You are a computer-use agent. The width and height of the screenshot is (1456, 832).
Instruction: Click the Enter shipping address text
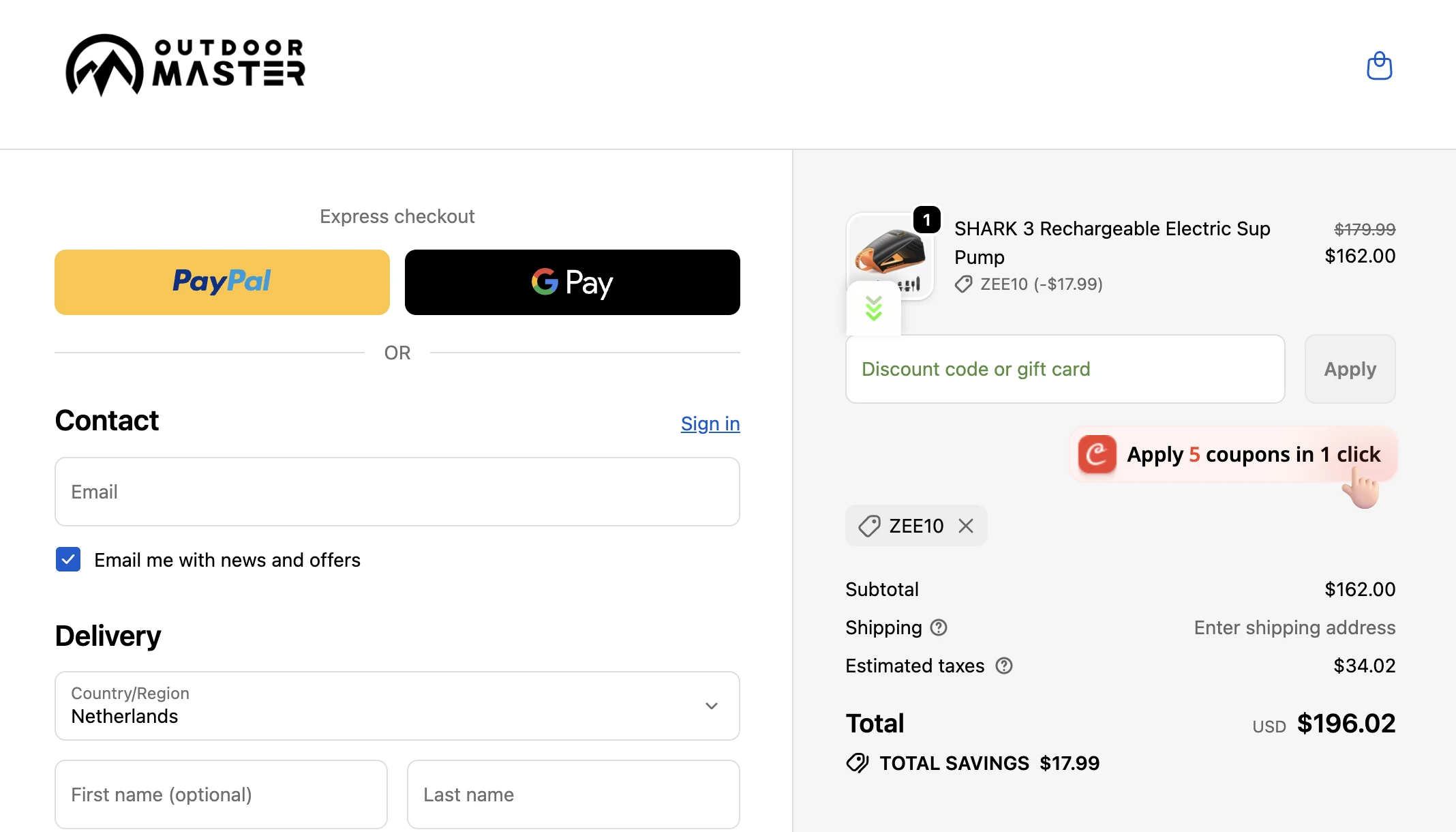point(1294,627)
